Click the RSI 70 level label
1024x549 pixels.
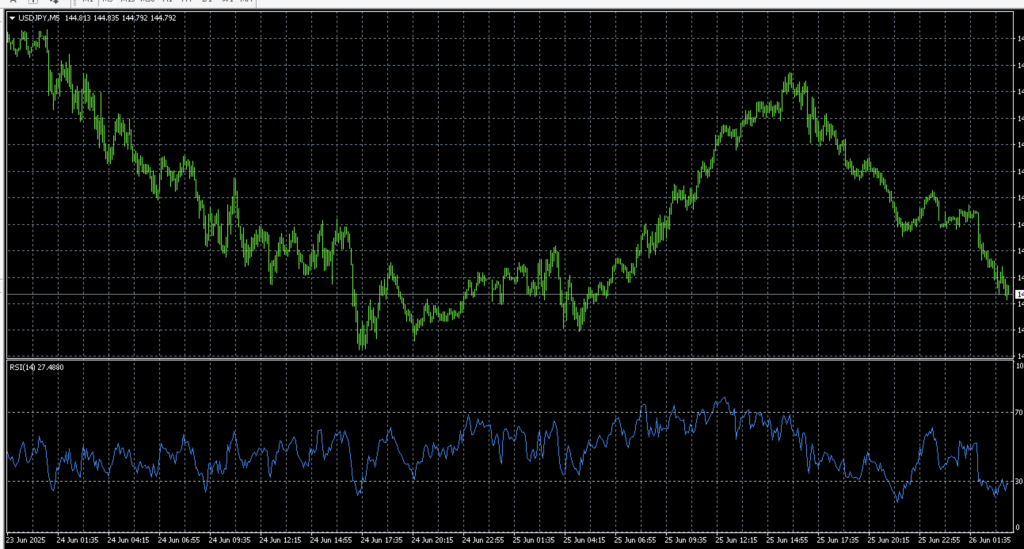click(x=1018, y=411)
